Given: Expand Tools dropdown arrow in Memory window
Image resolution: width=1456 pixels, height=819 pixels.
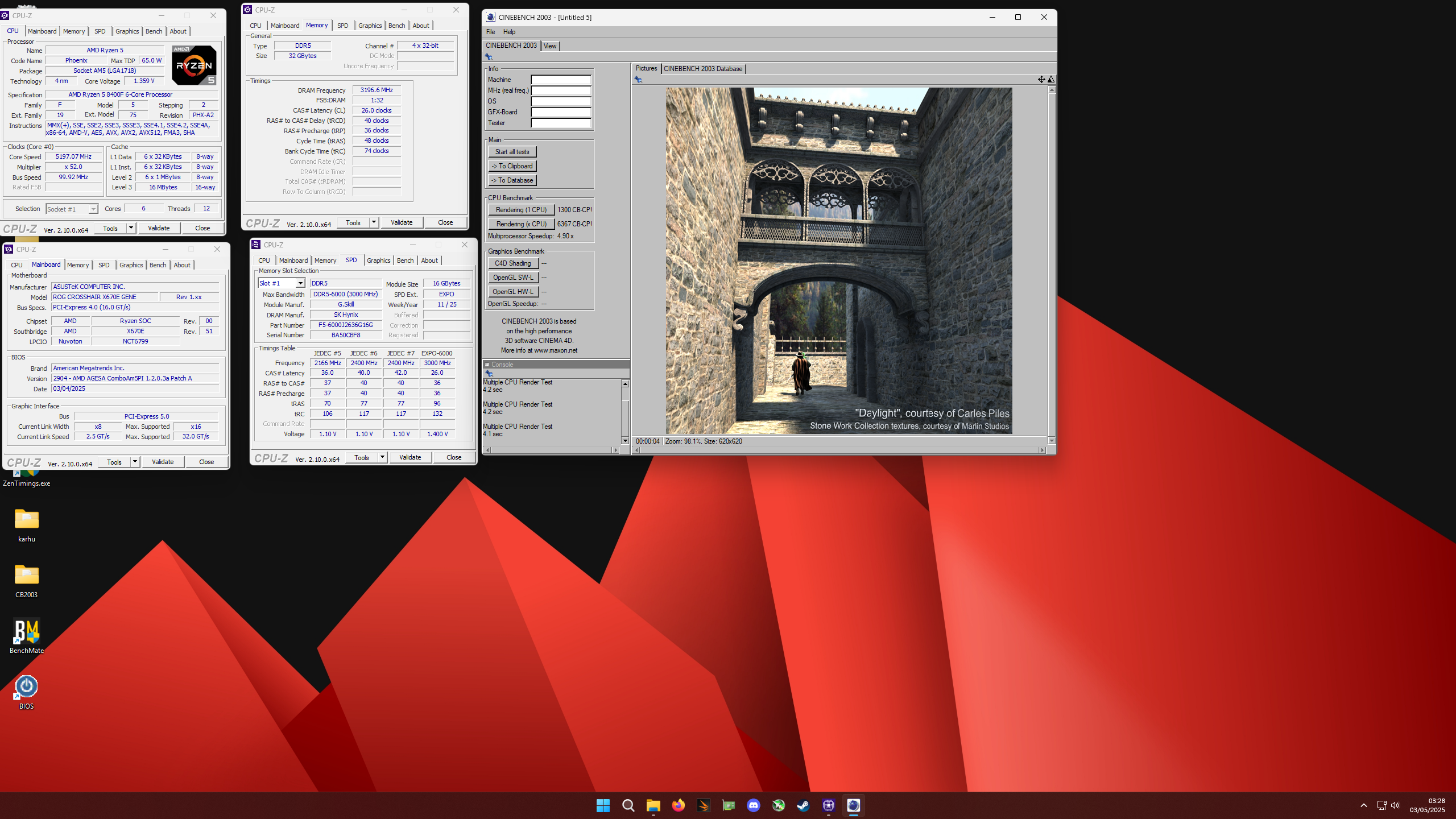Looking at the screenshot, I should pos(374,222).
